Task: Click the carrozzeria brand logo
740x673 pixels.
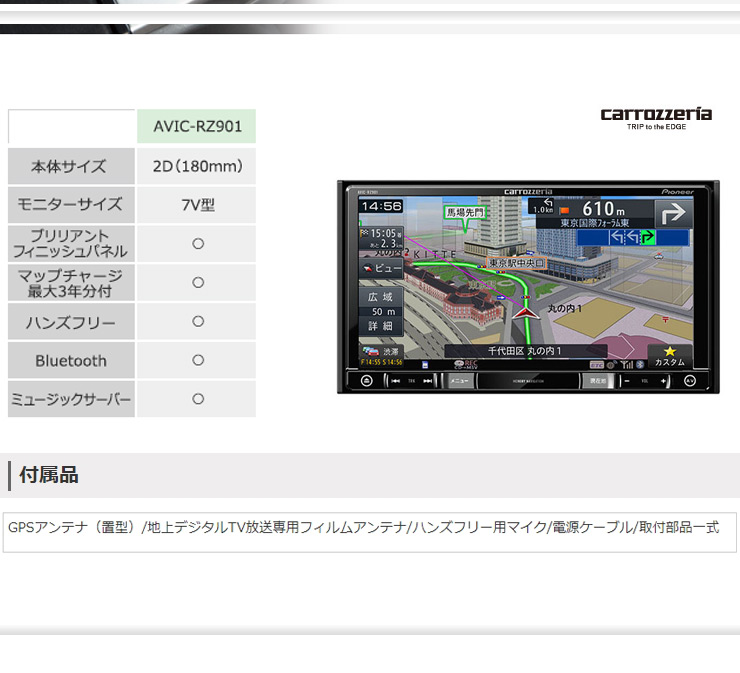Action: (x=656, y=115)
